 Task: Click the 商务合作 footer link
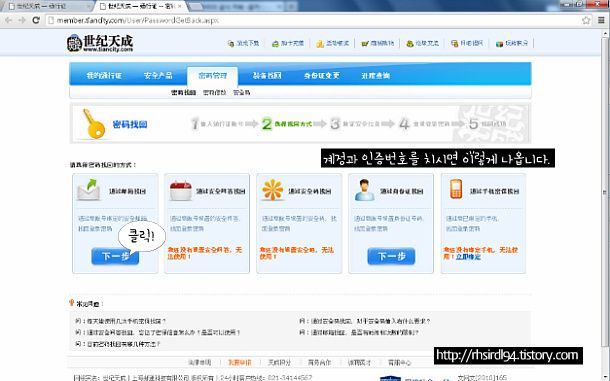click(x=319, y=362)
